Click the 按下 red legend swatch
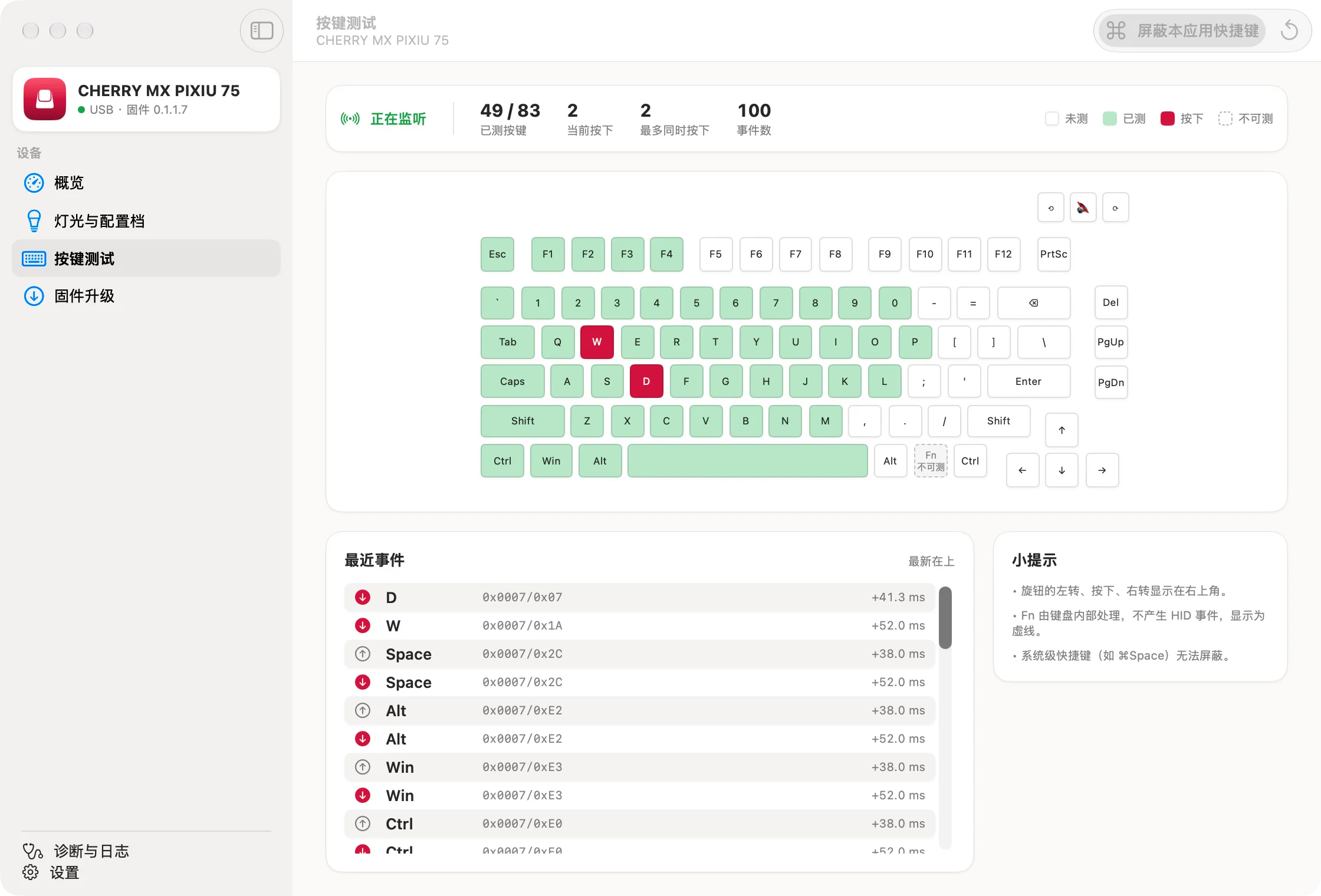This screenshot has height=896, width=1321. [1168, 118]
